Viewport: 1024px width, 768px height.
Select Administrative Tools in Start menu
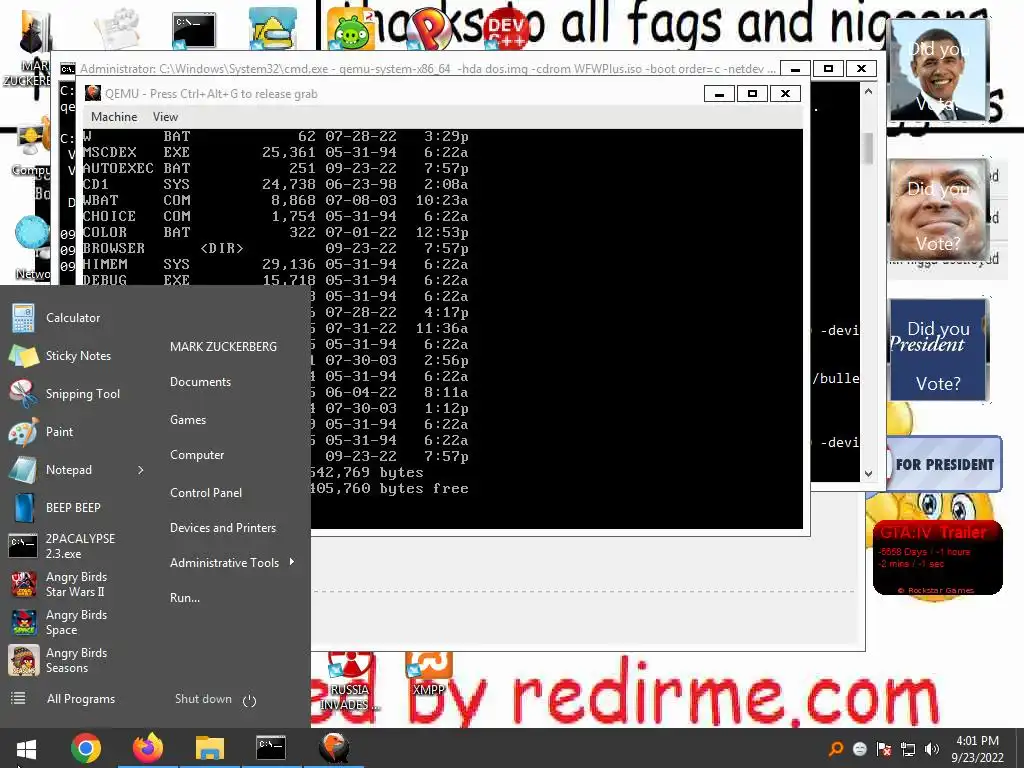tap(224, 563)
